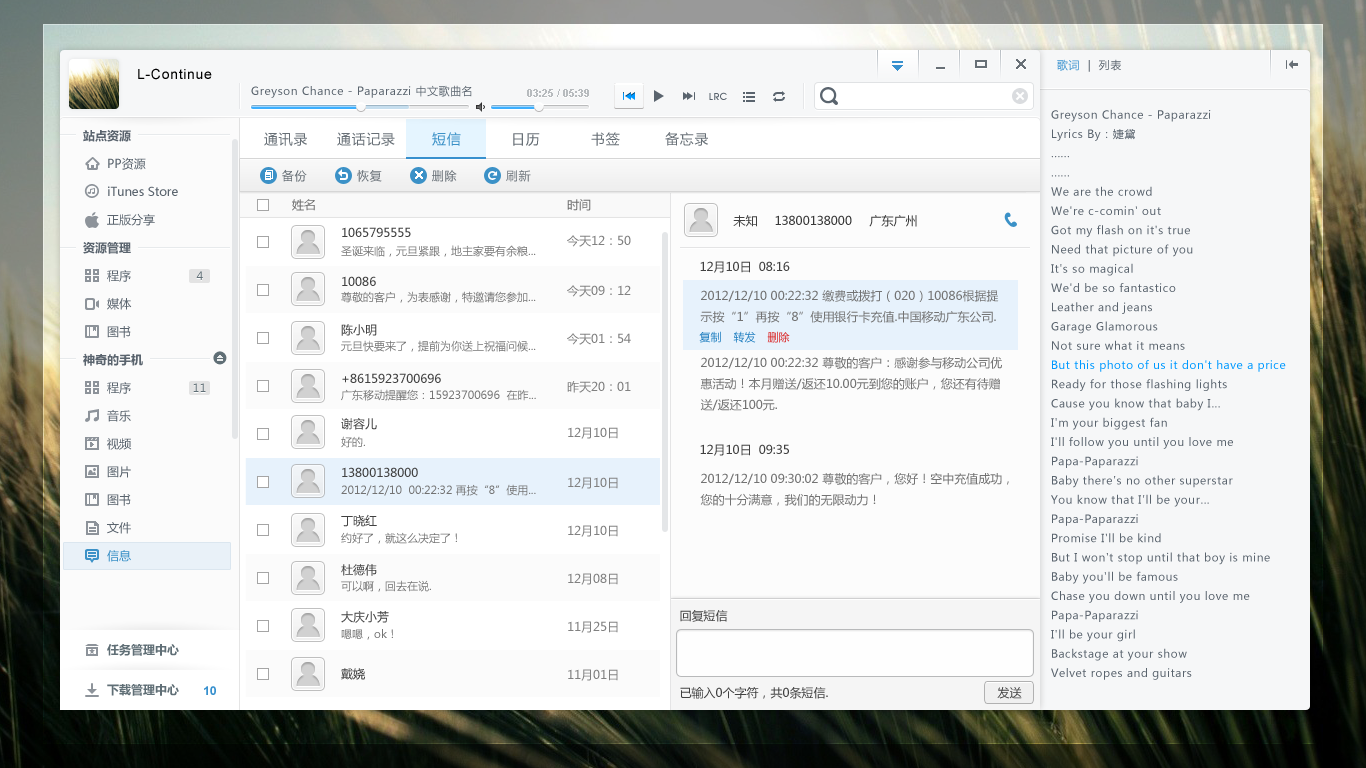Switch to the 通话记录 tab
The image size is (1366, 768).
point(366,139)
